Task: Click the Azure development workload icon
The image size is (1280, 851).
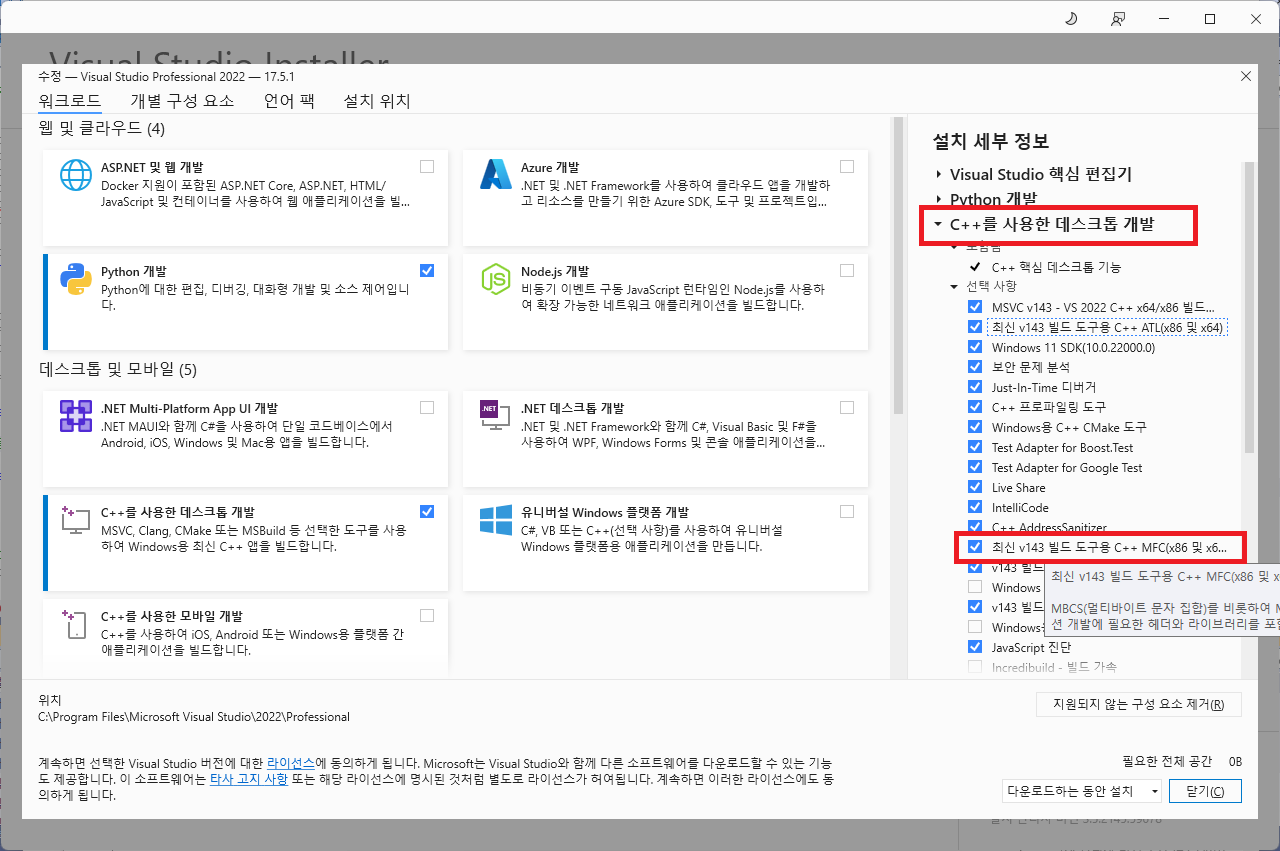Action: tap(496, 176)
